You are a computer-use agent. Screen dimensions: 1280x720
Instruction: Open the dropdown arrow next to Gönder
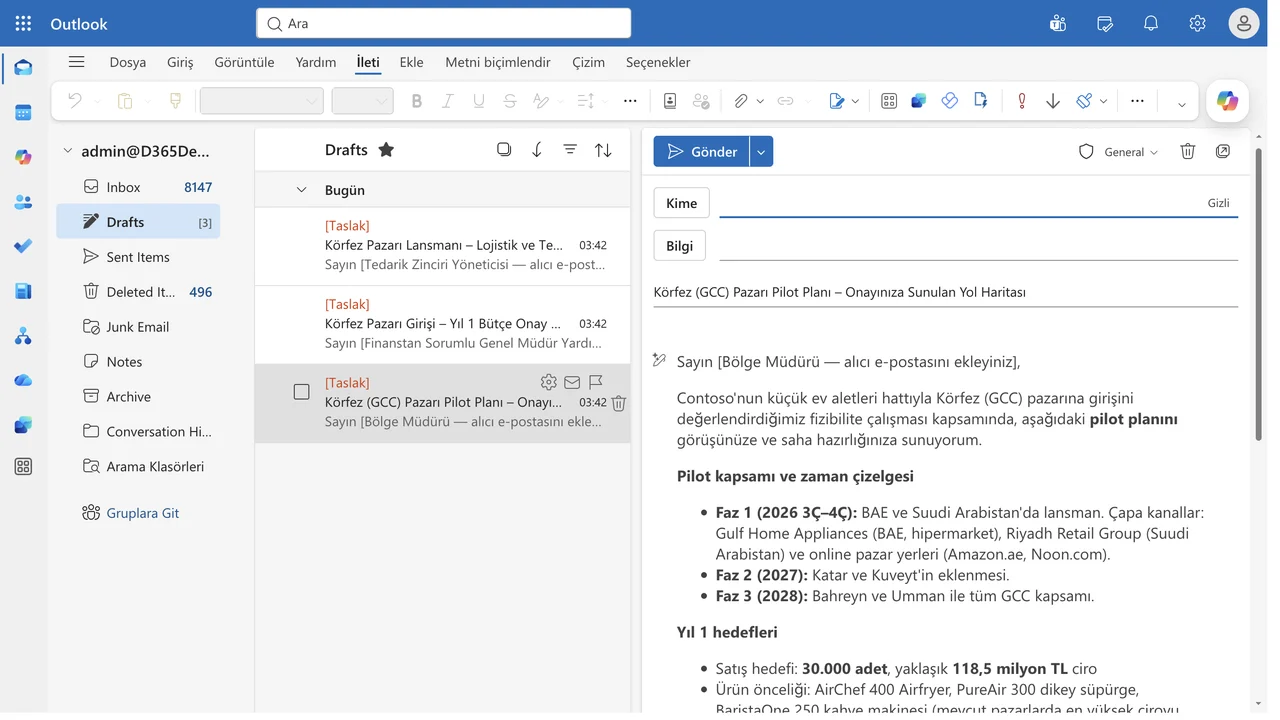pos(761,151)
